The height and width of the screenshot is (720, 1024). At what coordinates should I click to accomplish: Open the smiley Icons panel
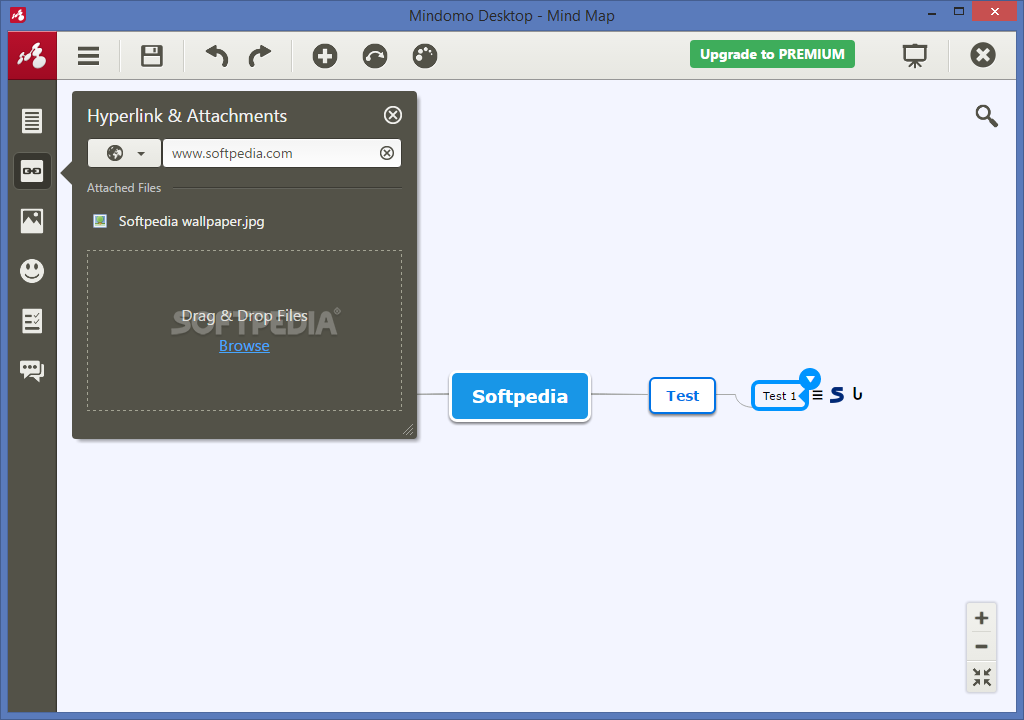click(x=32, y=270)
